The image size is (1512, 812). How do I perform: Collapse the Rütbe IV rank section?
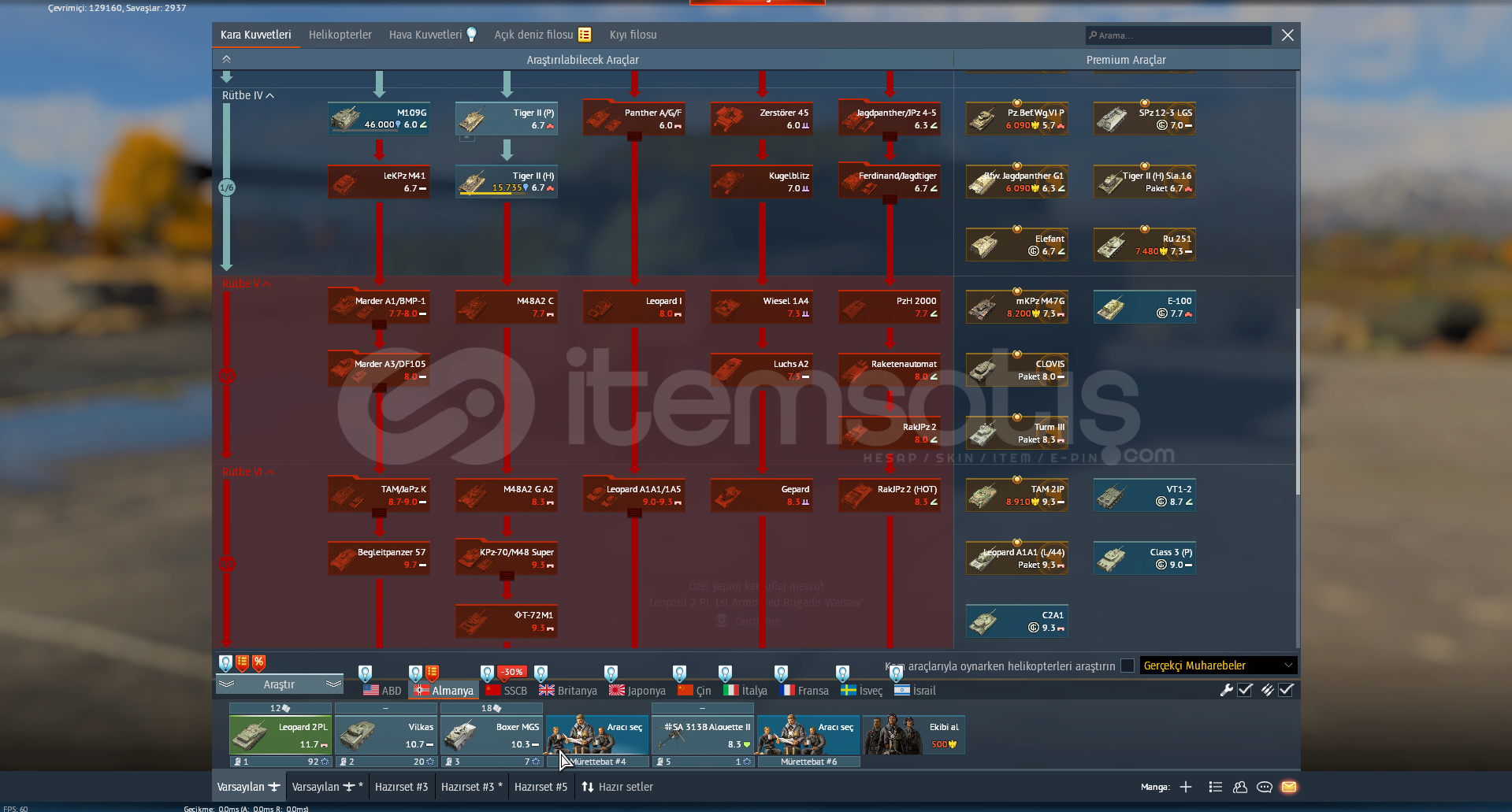[248, 95]
